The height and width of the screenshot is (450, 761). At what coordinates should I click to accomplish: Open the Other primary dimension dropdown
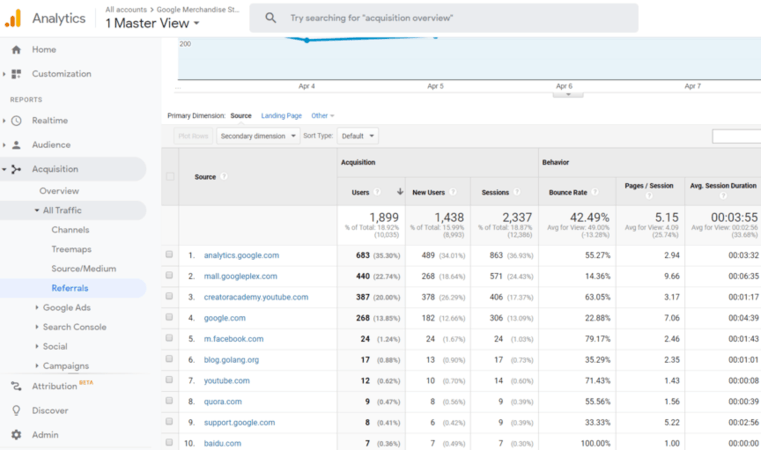[323, 116]
